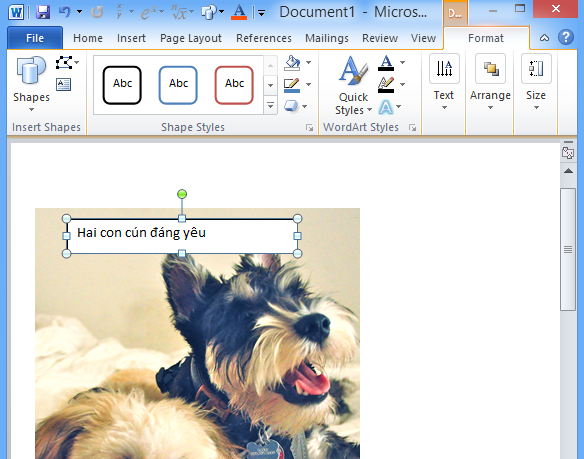
Task: Click the Shape Outline pencil icon
Action: (x=292, y=85)
